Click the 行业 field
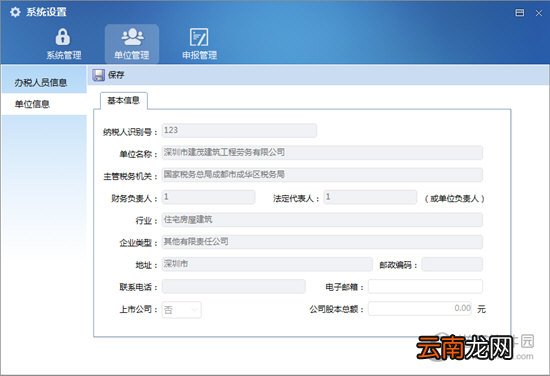550x376 pixels. [x=322, y=220]
